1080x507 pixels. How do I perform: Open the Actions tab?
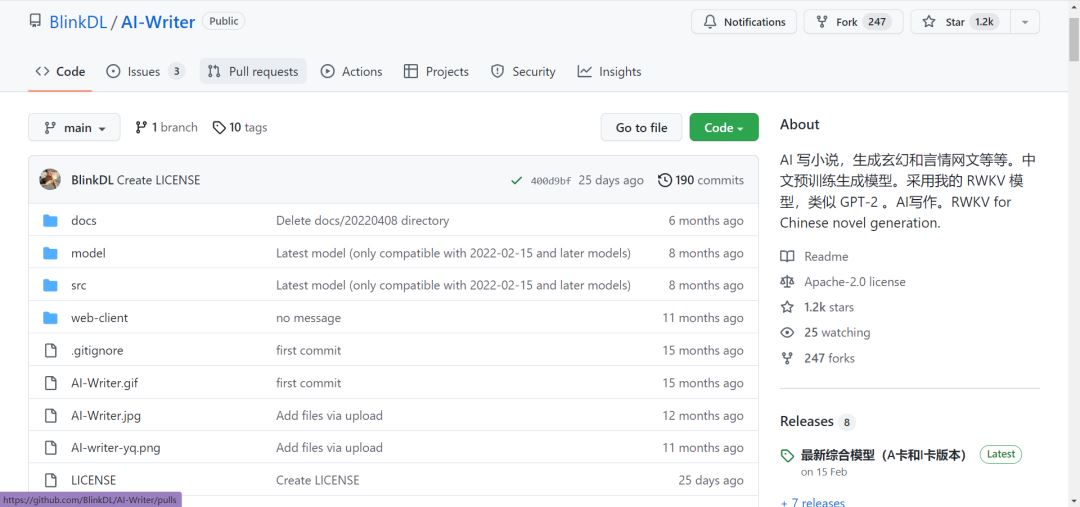(x=351, y=72)
